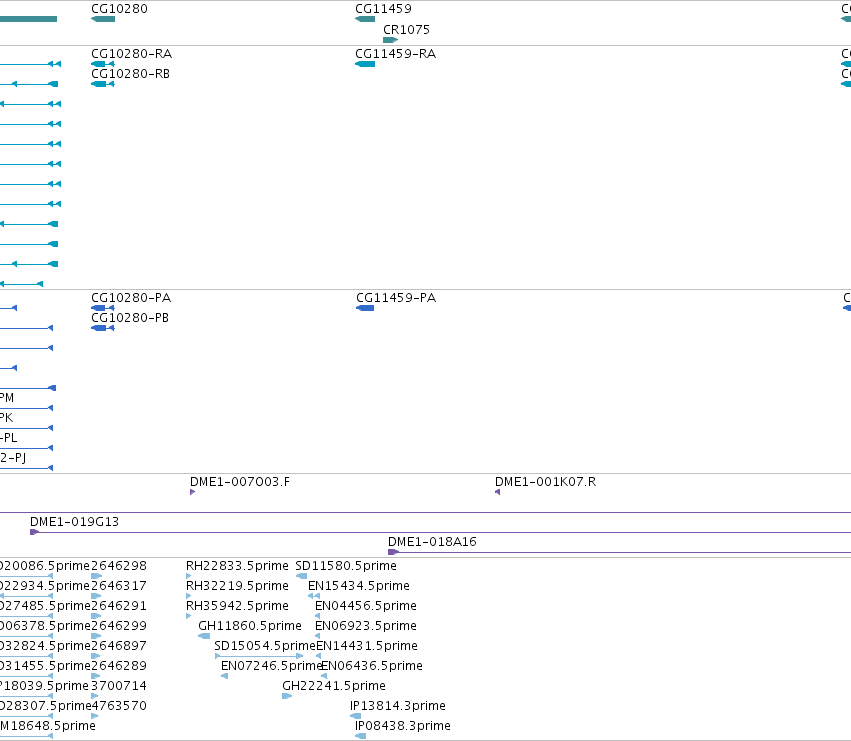Screen dimensions: 851x741
Task: Click the CG10280-PB protein glyph
Action: (x=103, y=328)
